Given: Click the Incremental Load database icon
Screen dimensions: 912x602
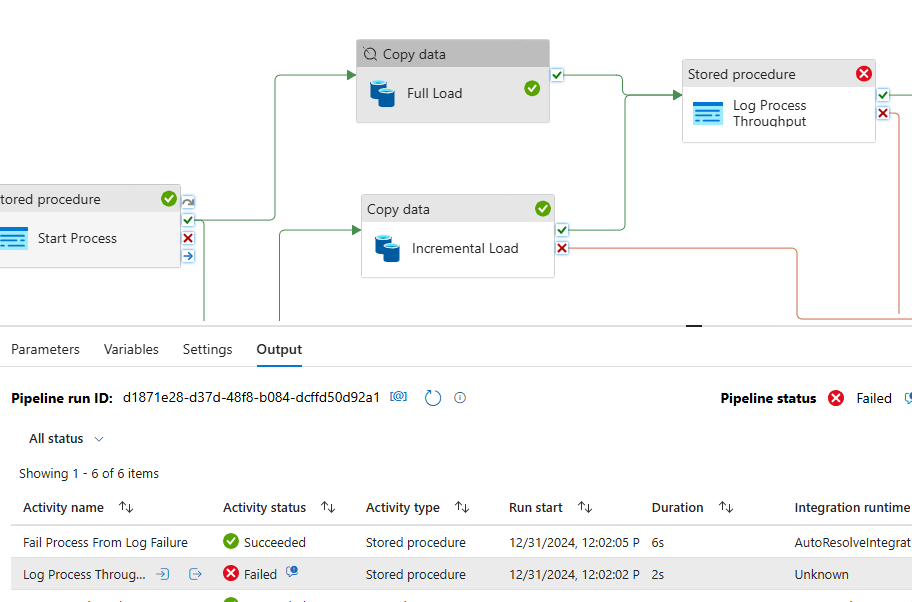Looking at the screenshot, I should click(x=387, y=248).
